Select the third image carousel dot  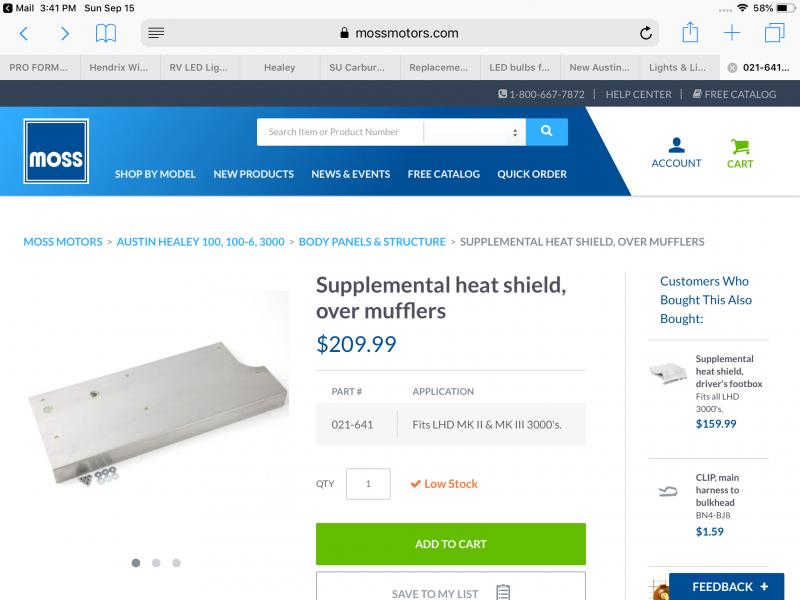(x=177, y=562)
